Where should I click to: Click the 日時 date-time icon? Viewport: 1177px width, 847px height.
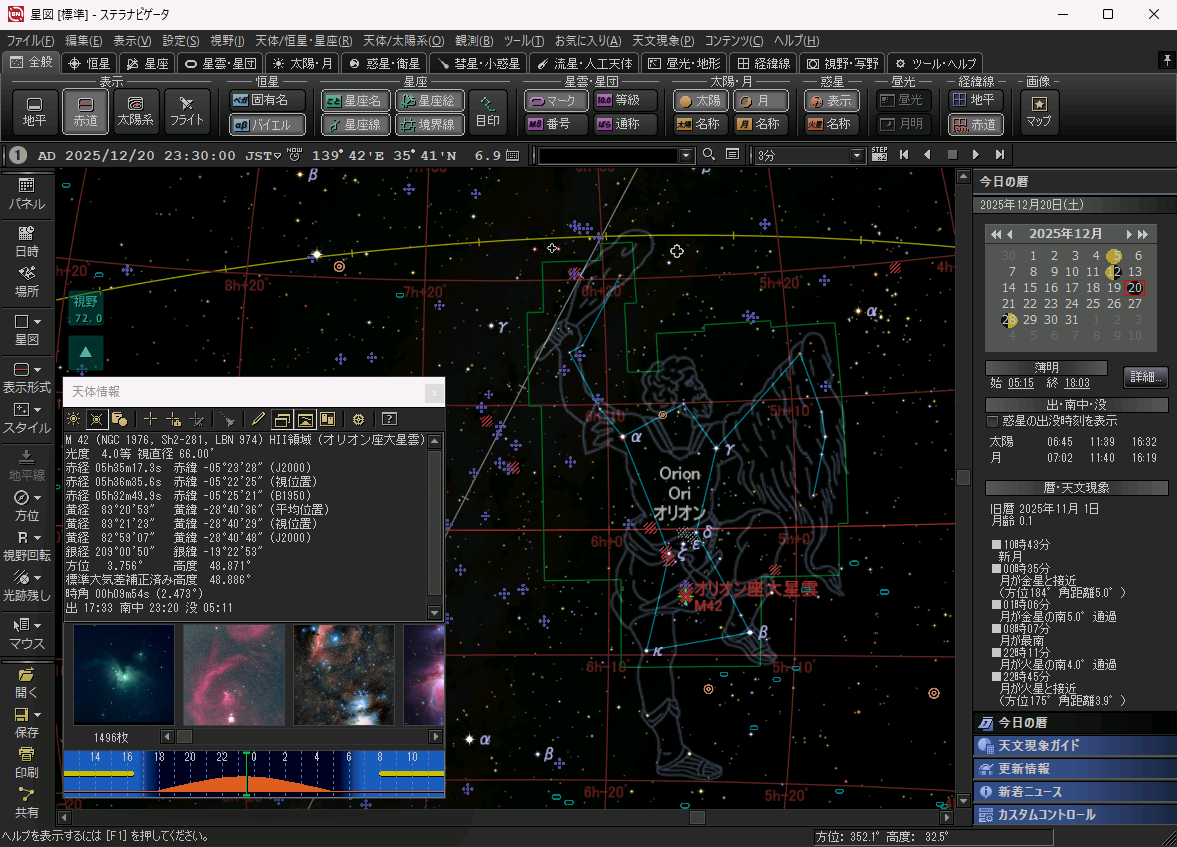pos(27,240)
